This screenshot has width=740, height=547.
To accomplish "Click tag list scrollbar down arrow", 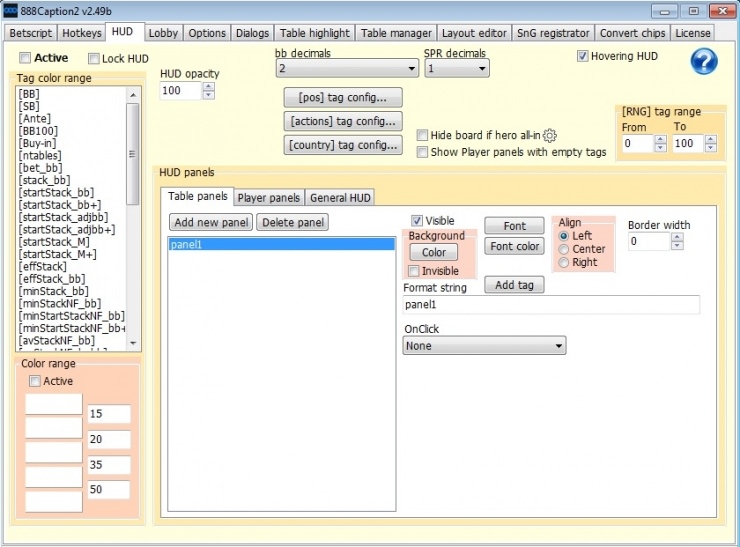I will [x=133, y=343].
